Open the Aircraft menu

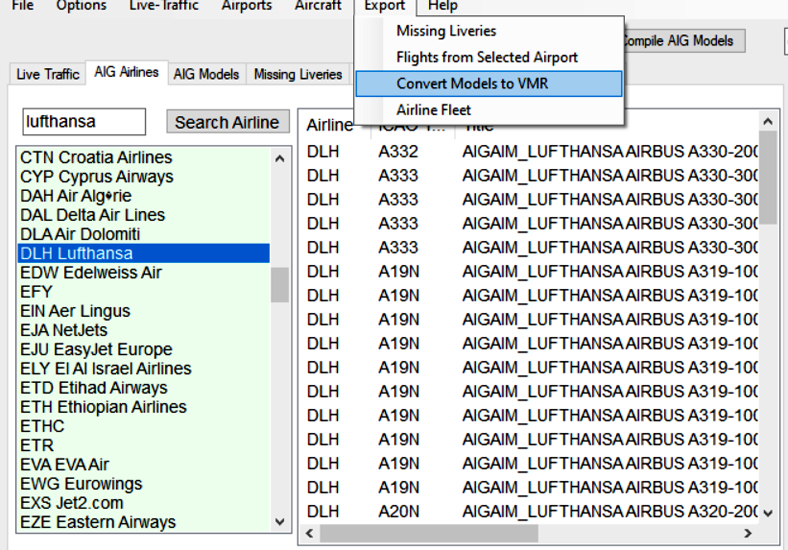[318, 6]
